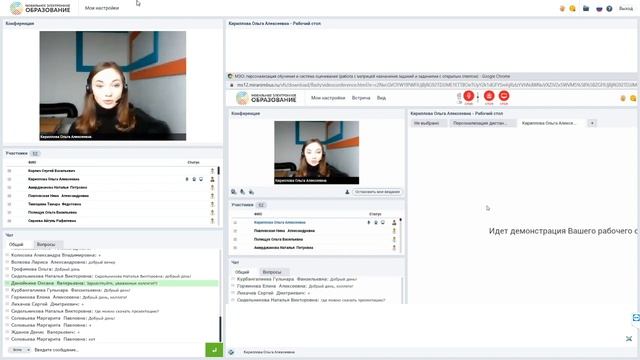Screen dimensions: 640x360
Task: Click first small icon under the shared-desktop video
Action: click(234, 192)
